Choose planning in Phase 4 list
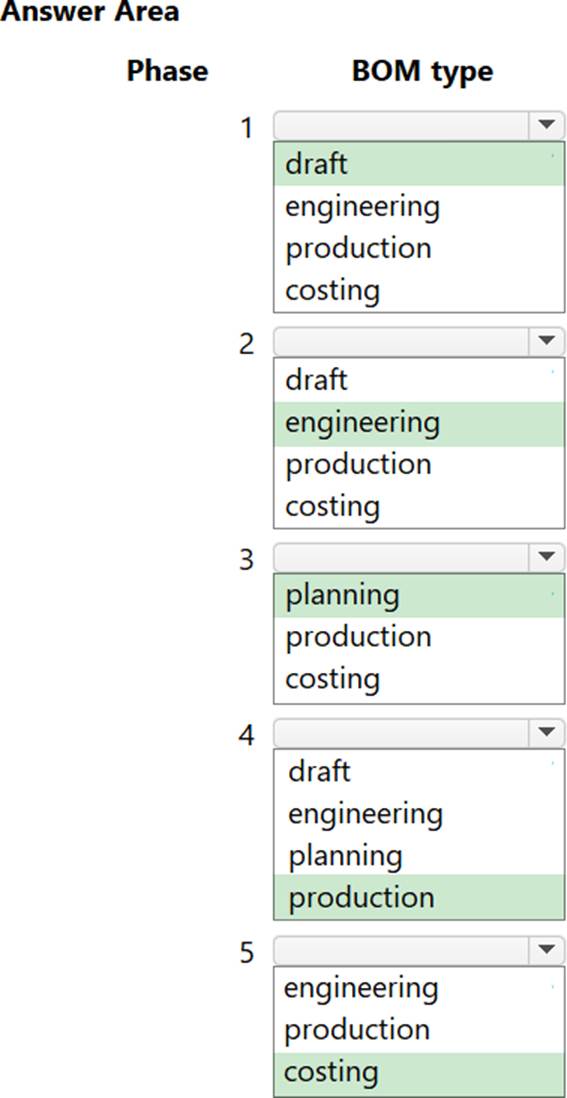This screenshot has height=1098, width=567. coord(419,856)
